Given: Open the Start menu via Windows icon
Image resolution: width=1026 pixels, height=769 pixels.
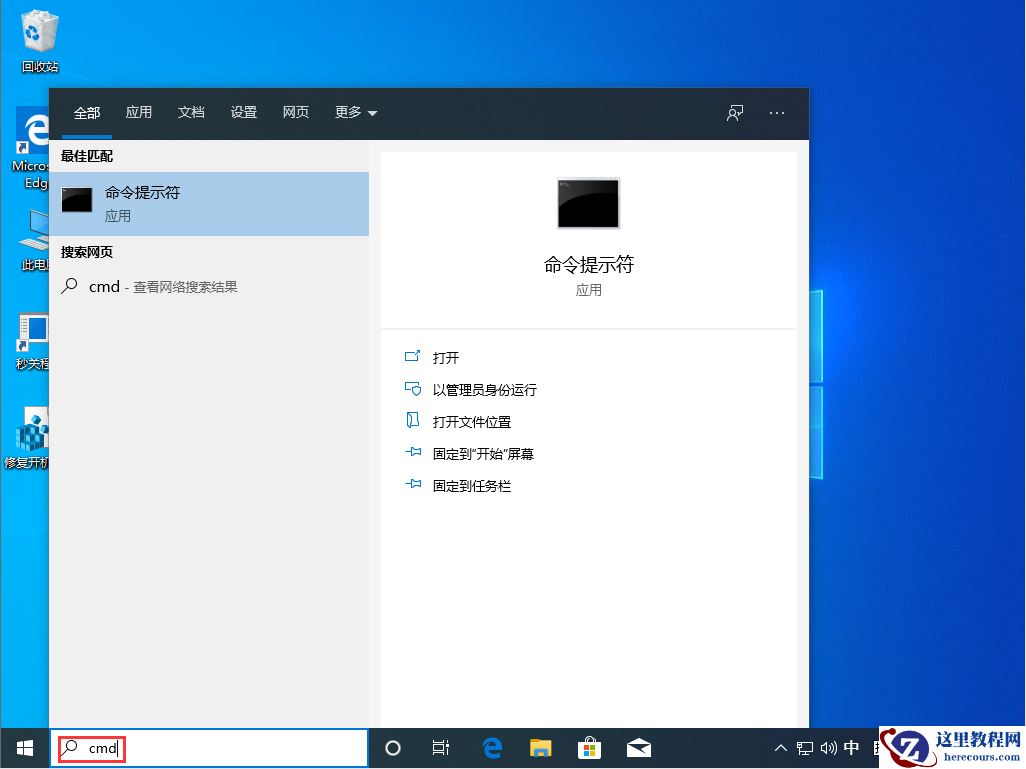Looking at the screenshot, I should tap(23, 747).
